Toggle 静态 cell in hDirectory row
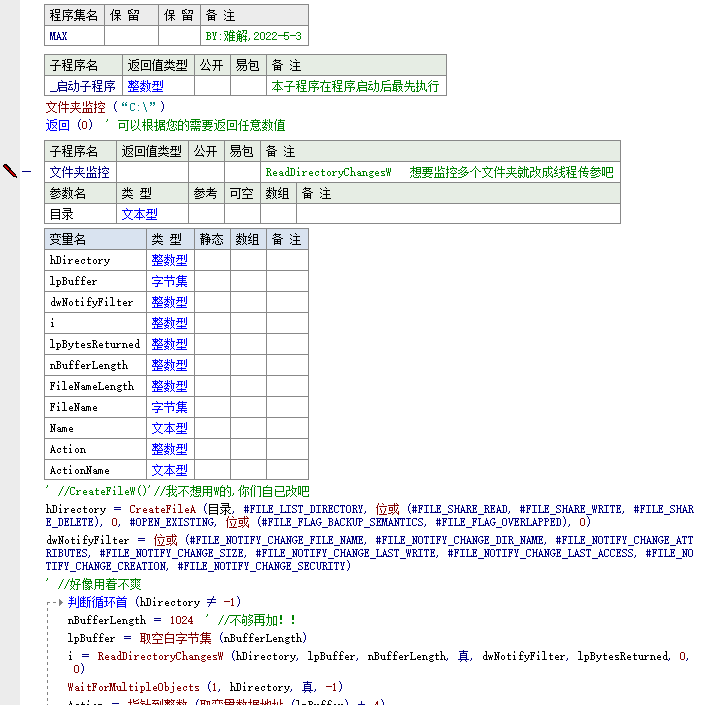This screenshot has width=708, height=705. click(212, 260)
